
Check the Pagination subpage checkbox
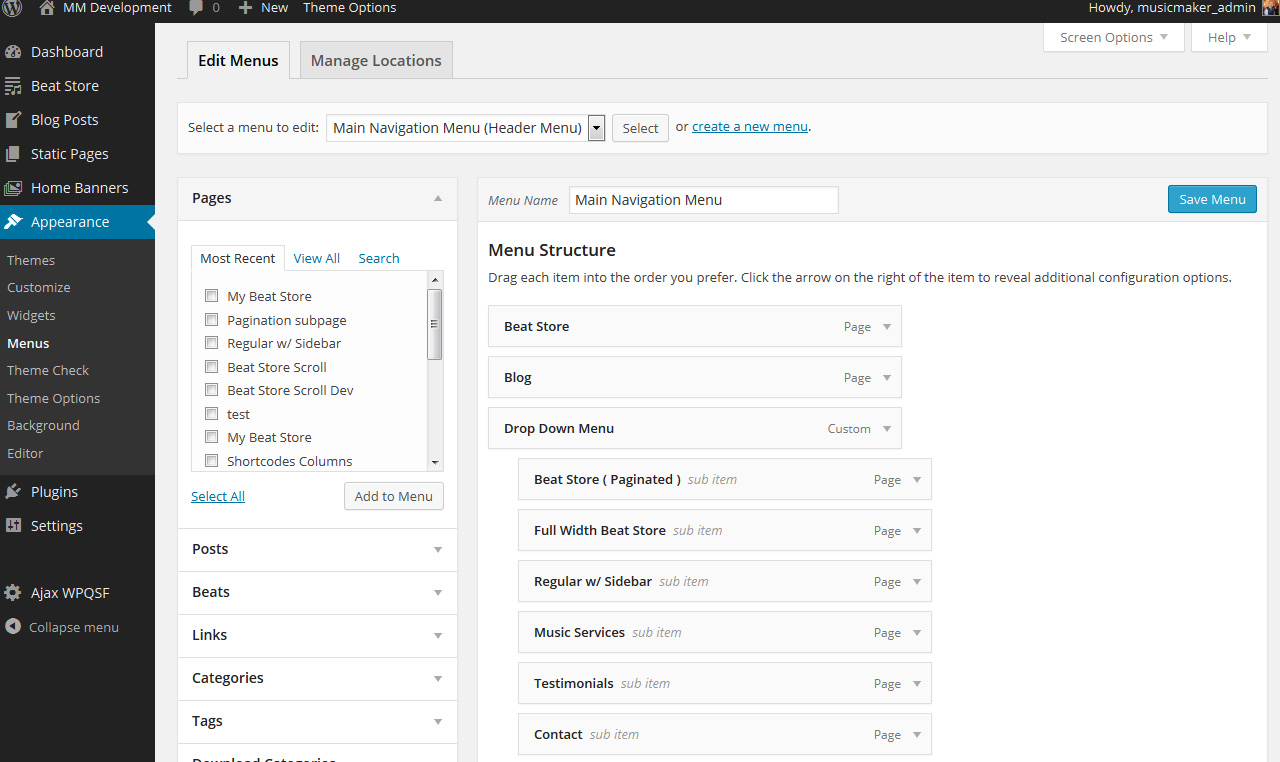point(211,320)
